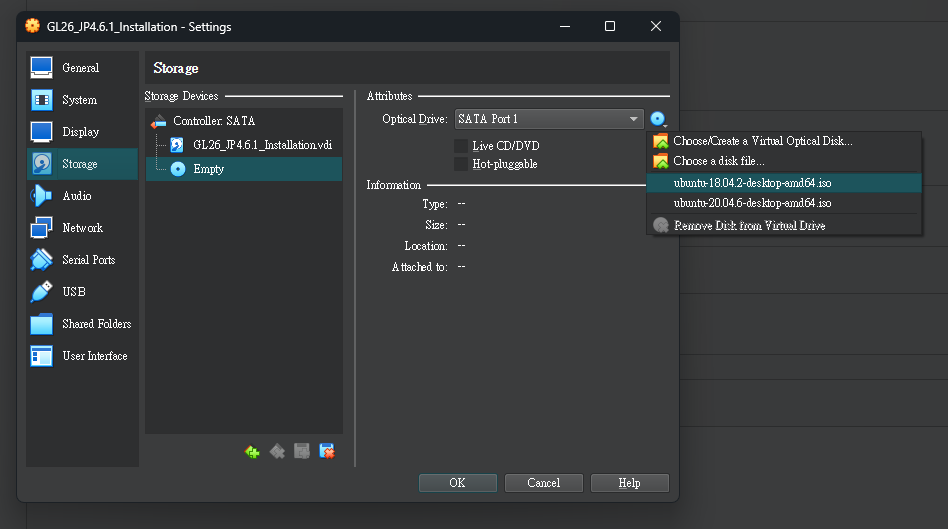Click the add new storage controller icon
This screenshot has height=529, width=948.
(252, 452)
